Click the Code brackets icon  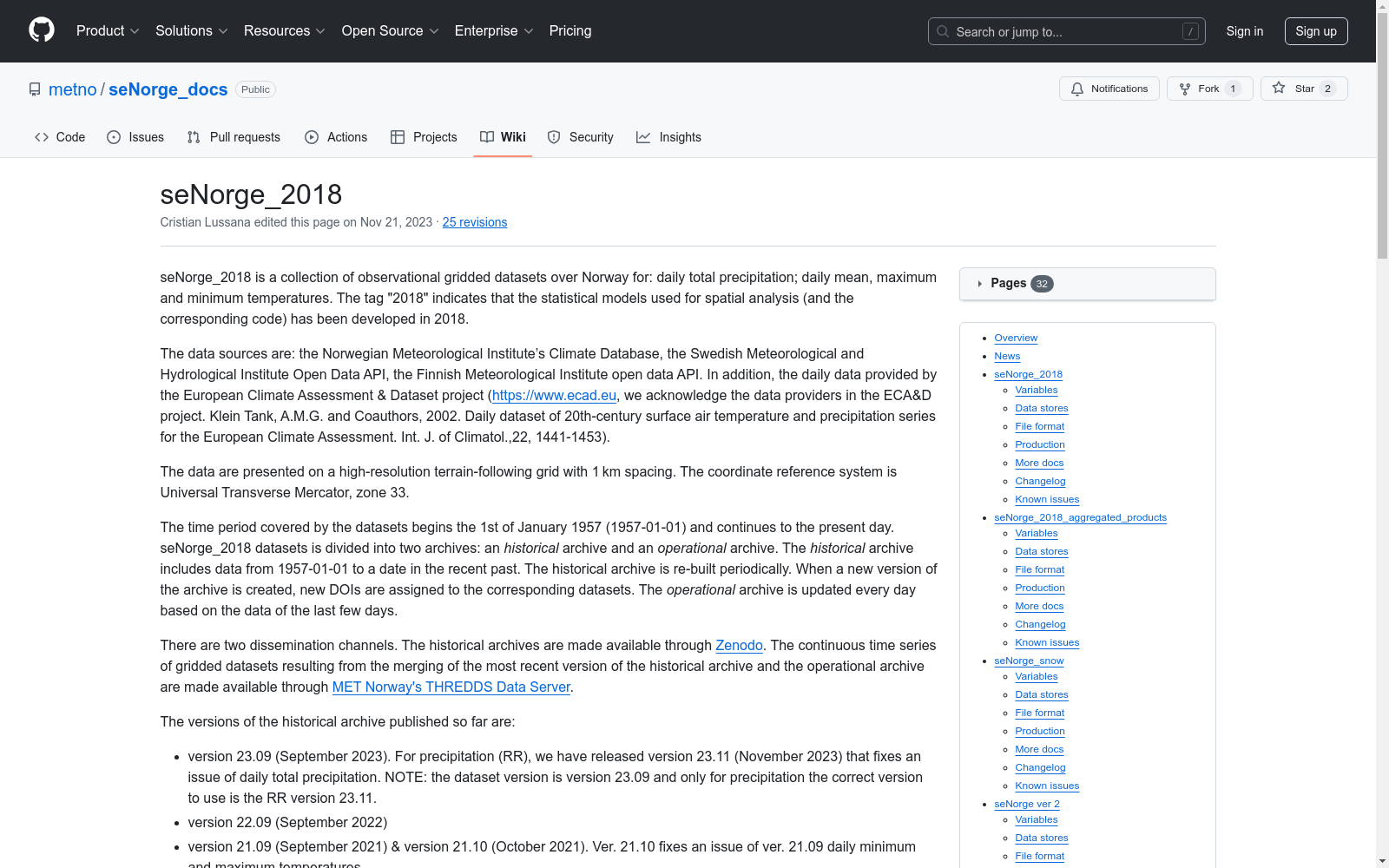(42, 137)
